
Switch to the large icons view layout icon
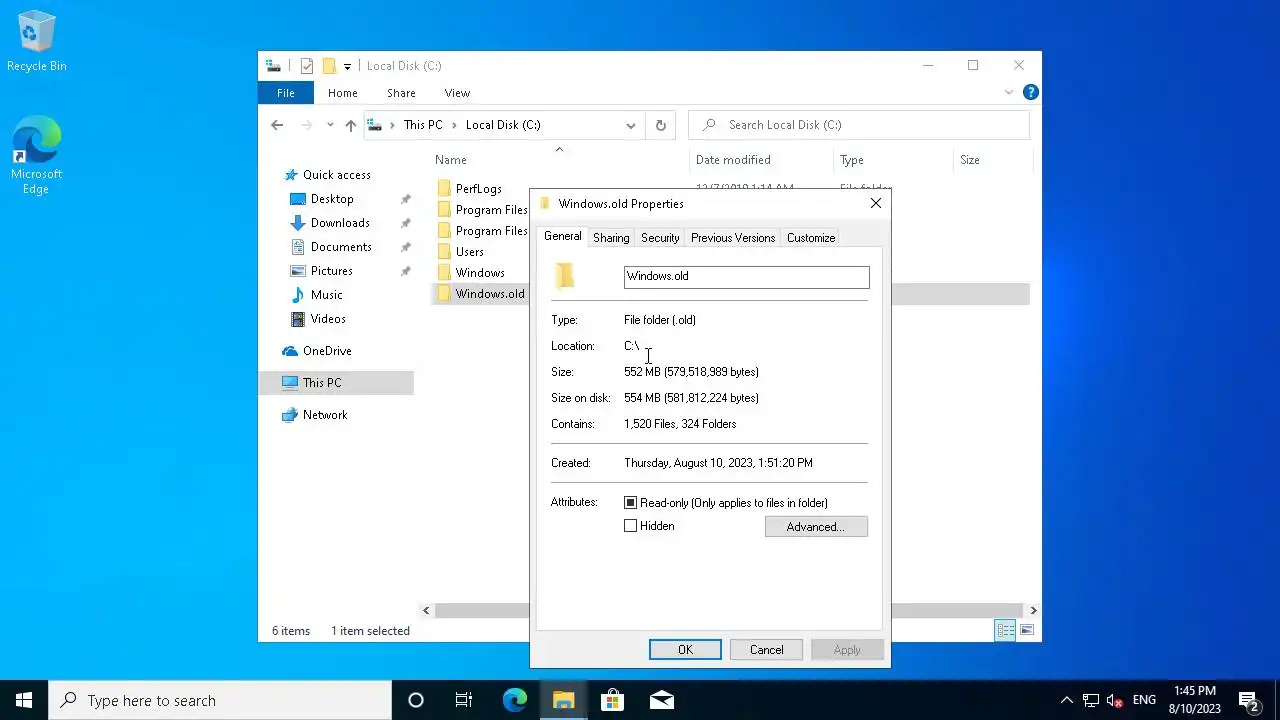[x=1026, y=630]
